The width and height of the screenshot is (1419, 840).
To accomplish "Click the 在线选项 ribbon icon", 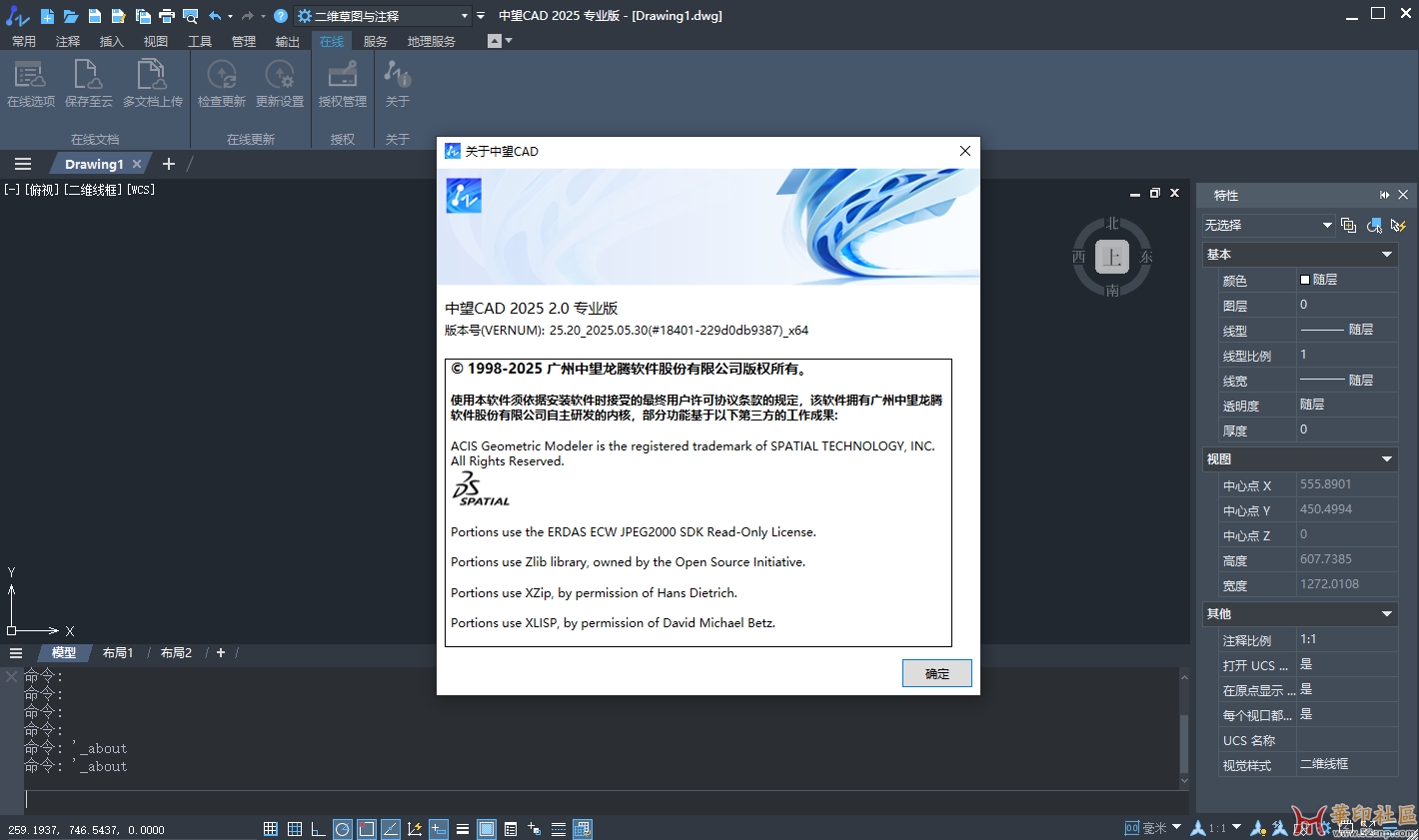I will coord(30,74).
